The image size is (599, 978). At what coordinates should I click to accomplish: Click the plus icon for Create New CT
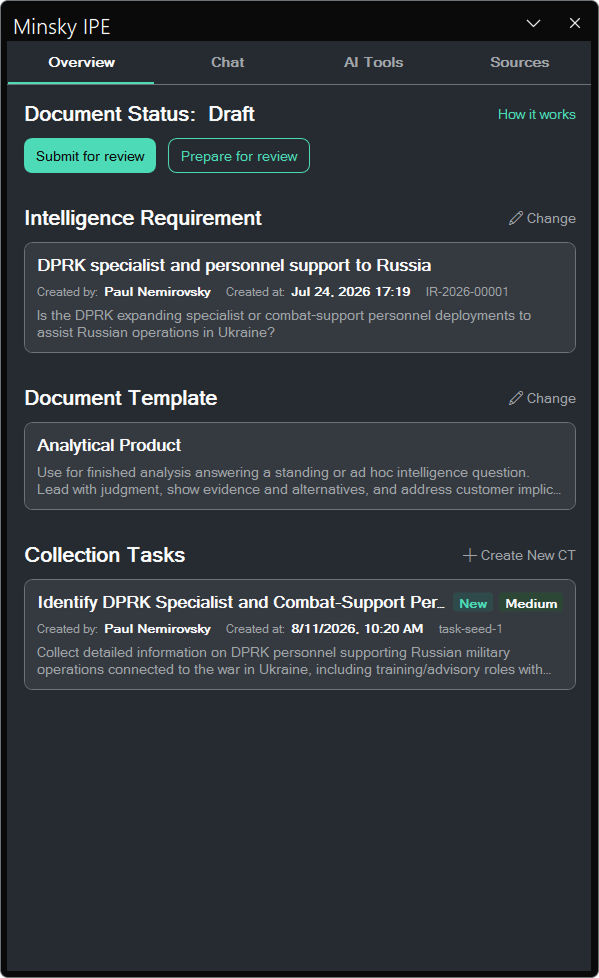pos(470,555)
